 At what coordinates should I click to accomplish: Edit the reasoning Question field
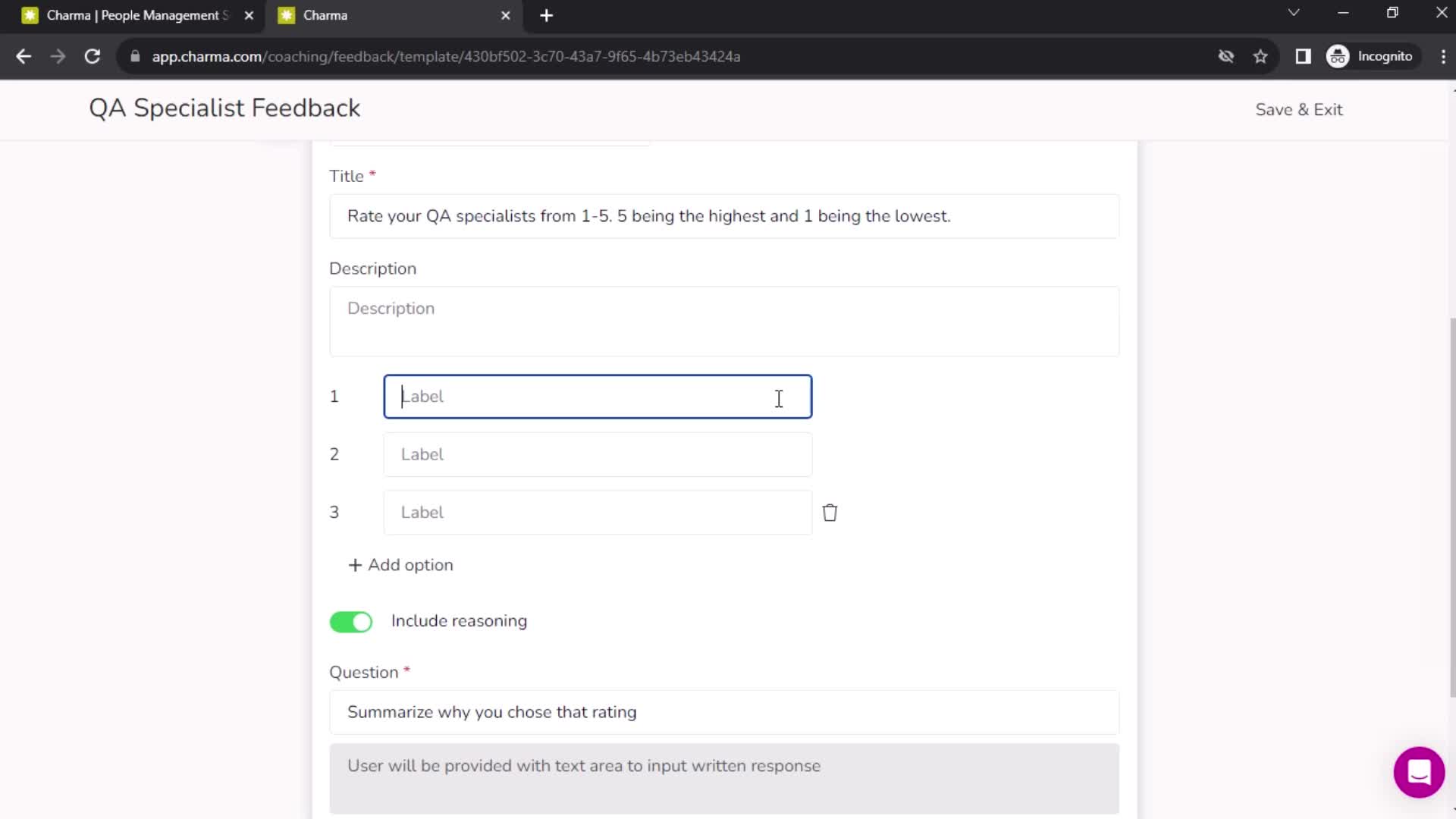click(x=724, y=712)
